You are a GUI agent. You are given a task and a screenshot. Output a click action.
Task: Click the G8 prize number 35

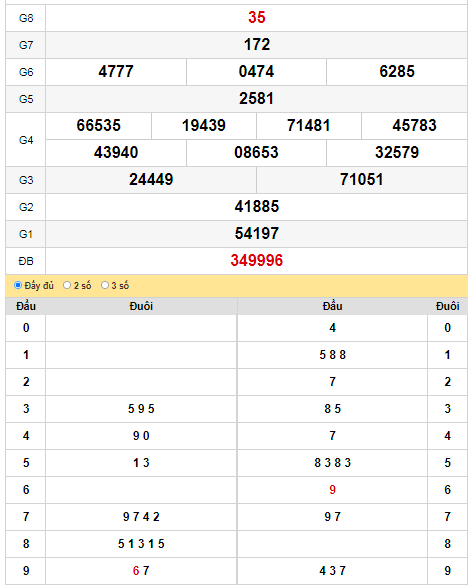(x=257, y=18)
